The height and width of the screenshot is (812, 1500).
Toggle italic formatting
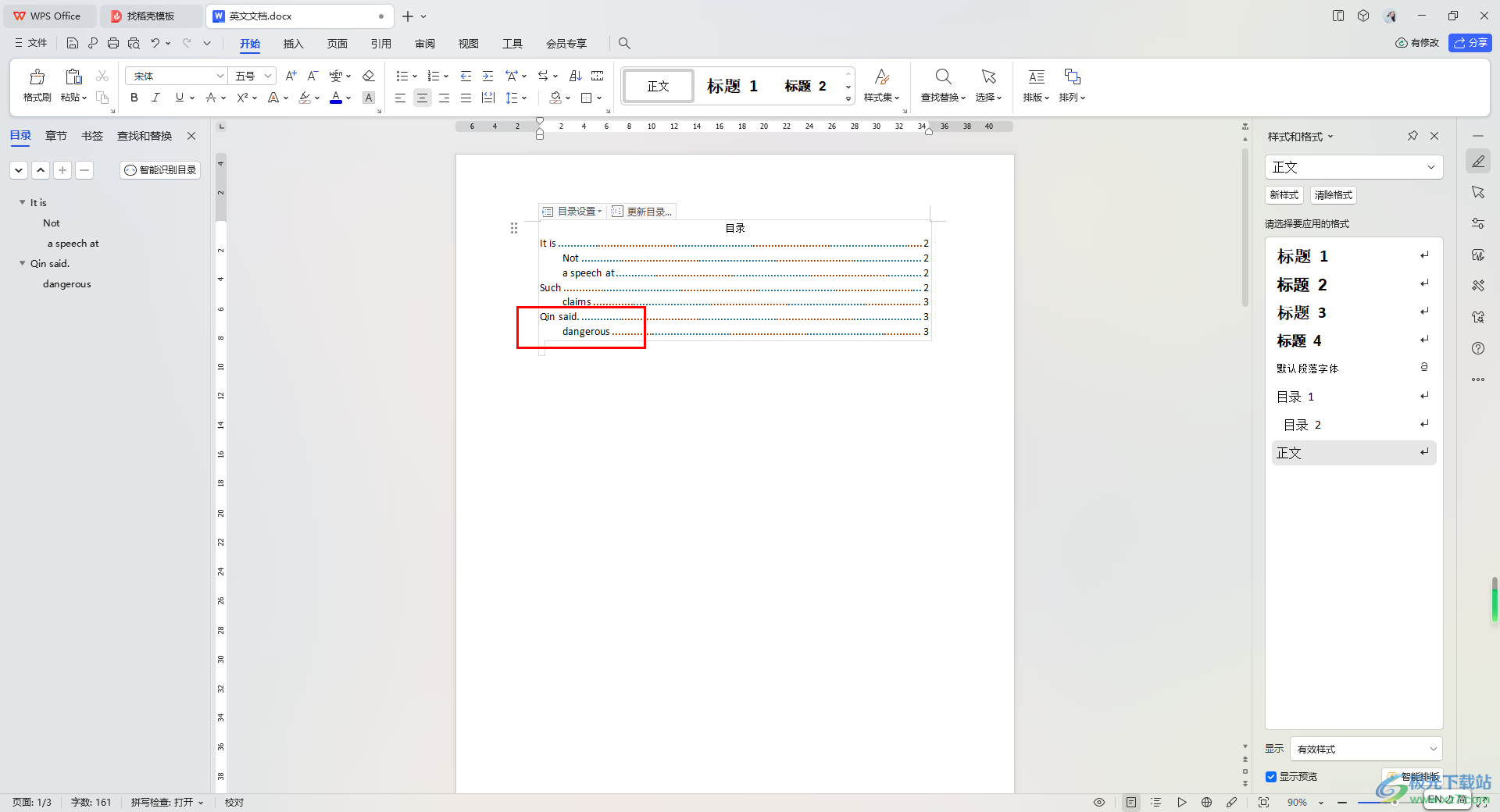click(x=155, y=98)
